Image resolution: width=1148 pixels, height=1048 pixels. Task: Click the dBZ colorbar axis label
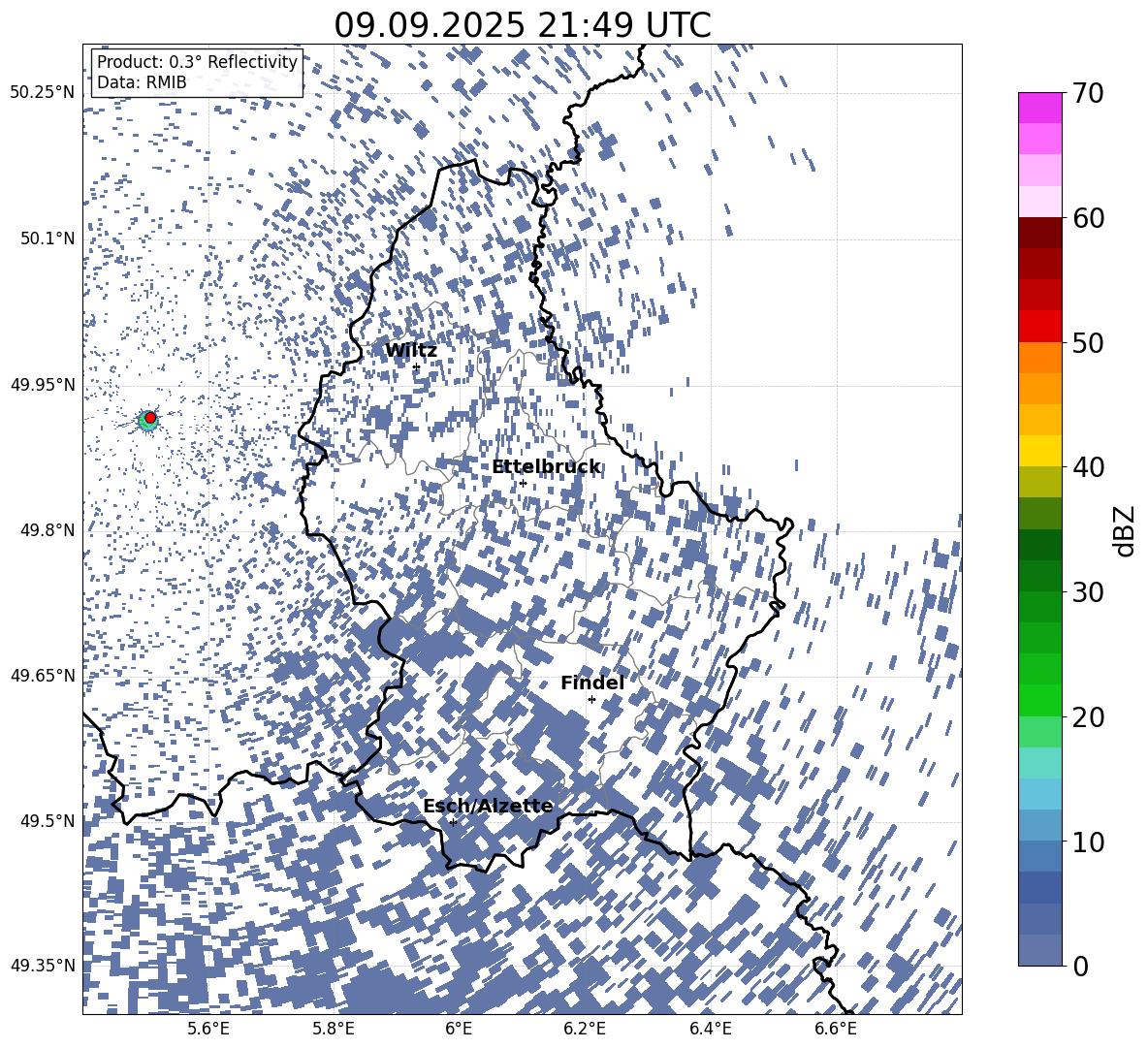tap(1126, 530)
